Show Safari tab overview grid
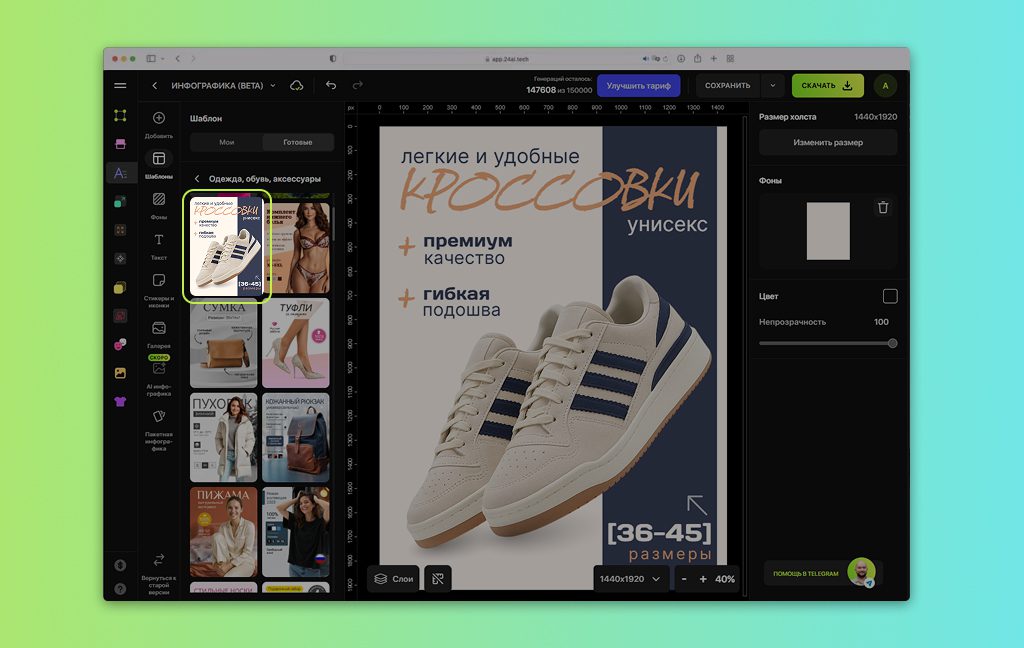This screenshot has width=1024, height=648. pos(730,59)
